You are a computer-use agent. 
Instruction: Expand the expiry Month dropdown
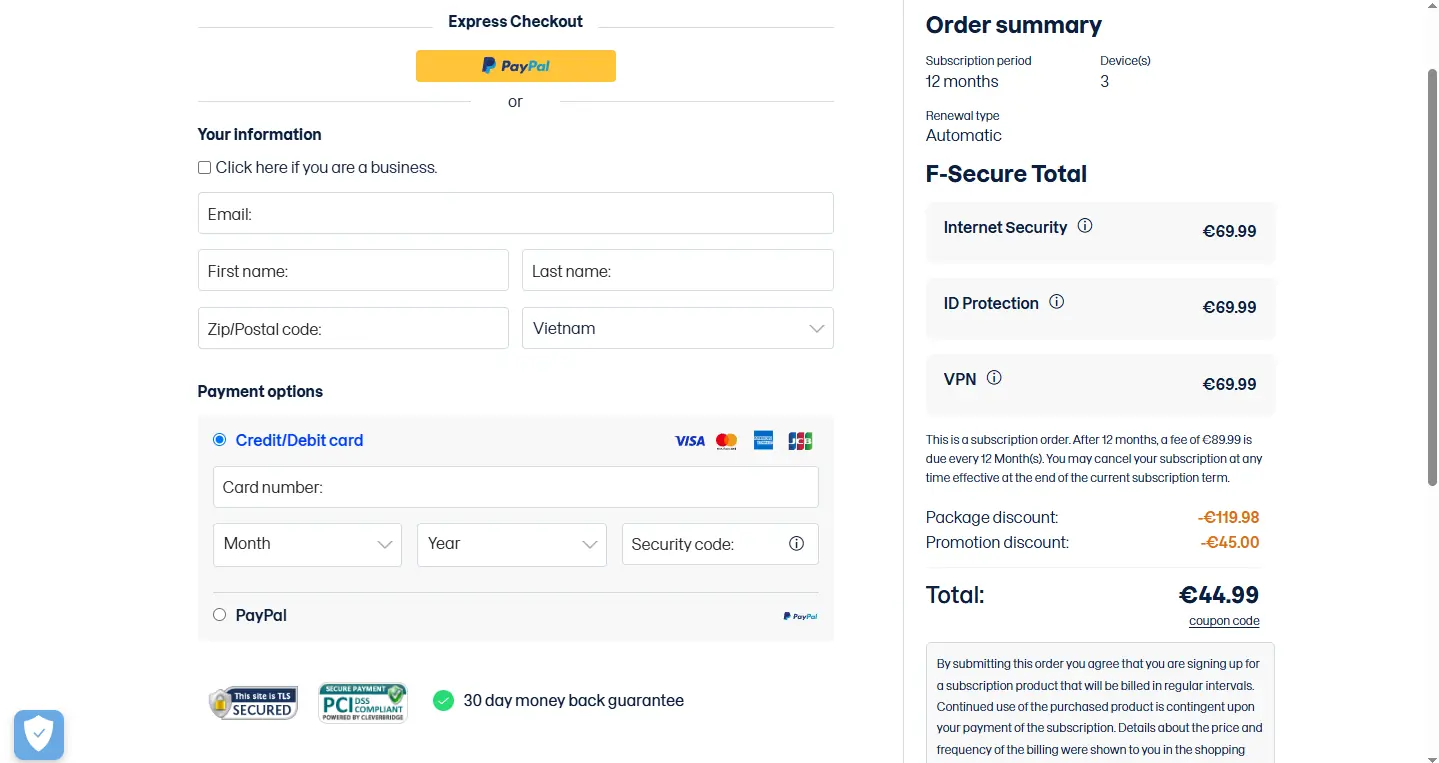coord(307,545)
